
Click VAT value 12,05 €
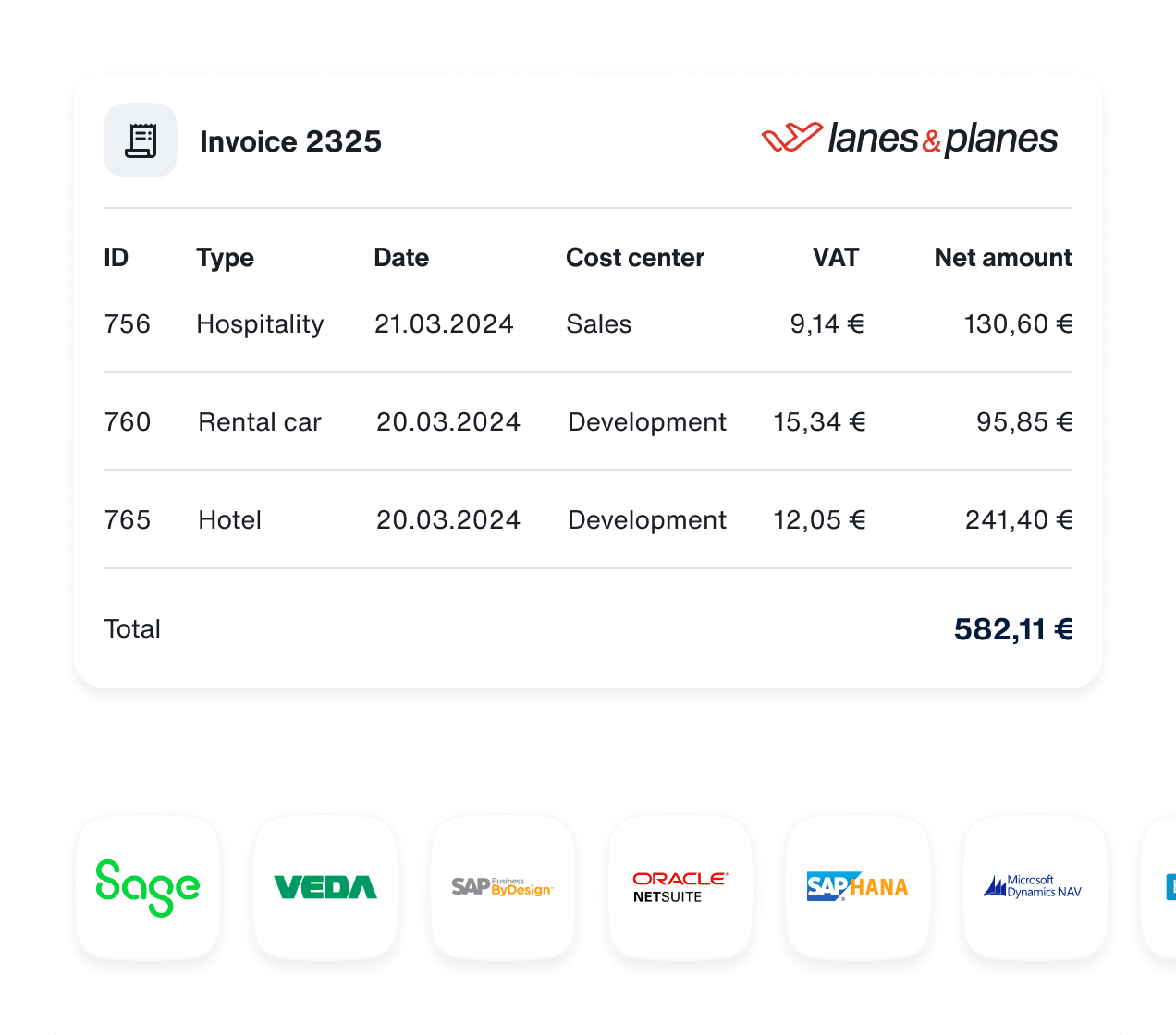820,519
